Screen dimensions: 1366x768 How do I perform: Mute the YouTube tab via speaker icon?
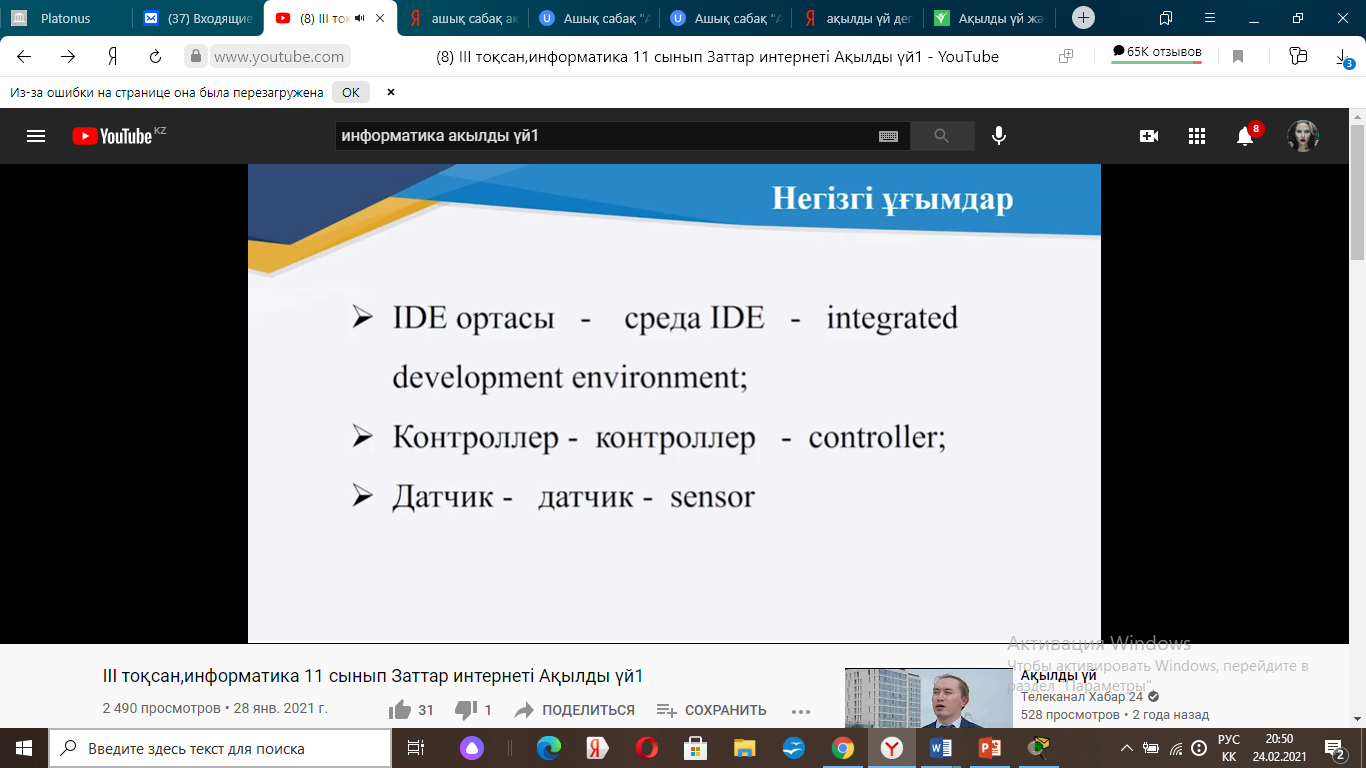(360, 18)
